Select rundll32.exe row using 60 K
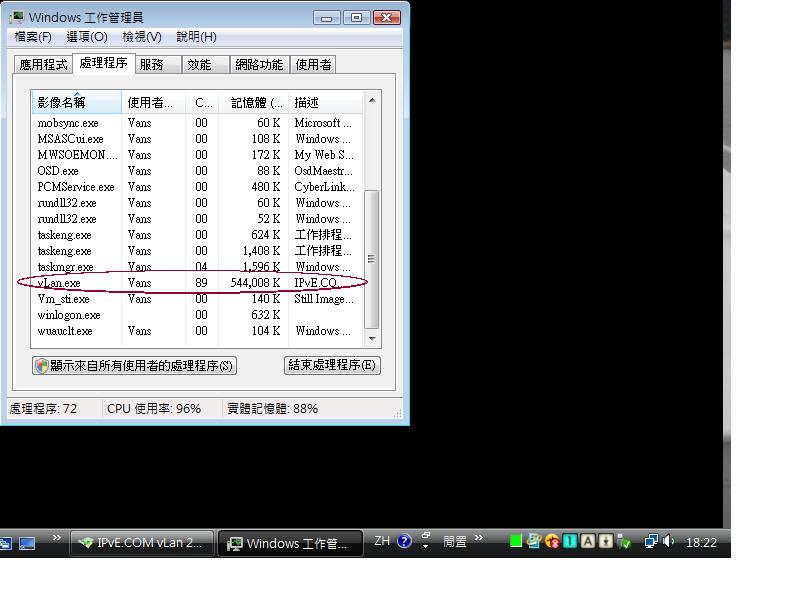Screen dimensions: 800x600 click(197, 203)
